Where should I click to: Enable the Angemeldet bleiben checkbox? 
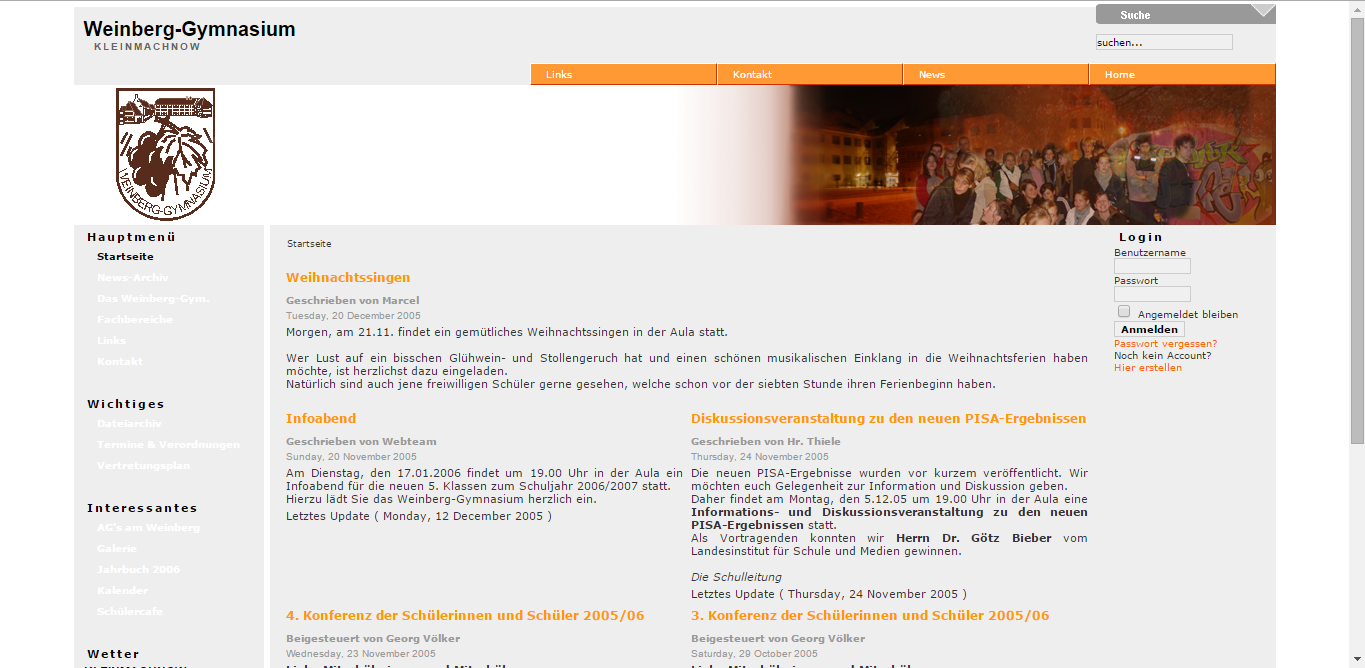[1124, 312]
